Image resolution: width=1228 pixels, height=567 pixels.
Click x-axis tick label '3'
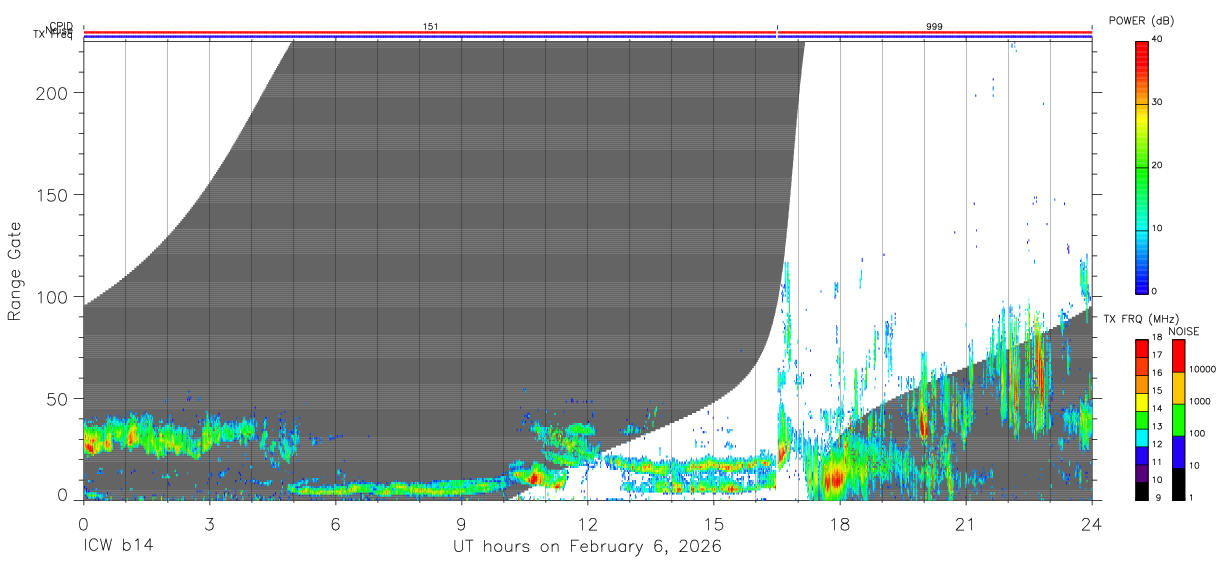tap(209, 524)
